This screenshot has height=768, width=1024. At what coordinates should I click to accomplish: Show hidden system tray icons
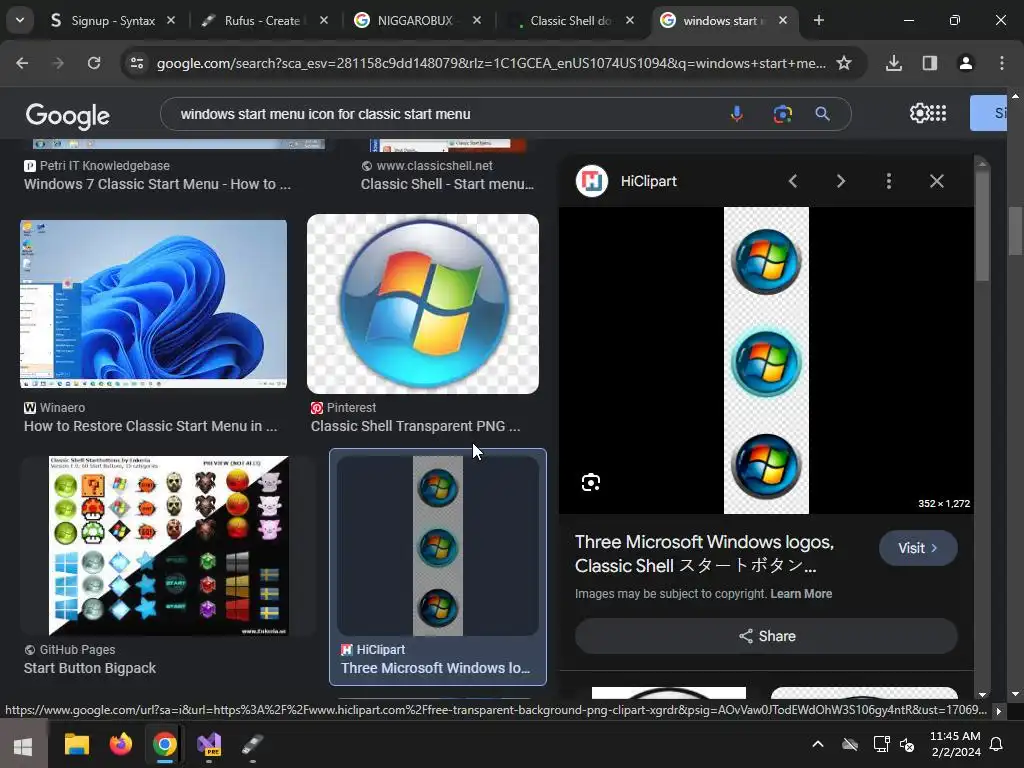pos(818,744)
